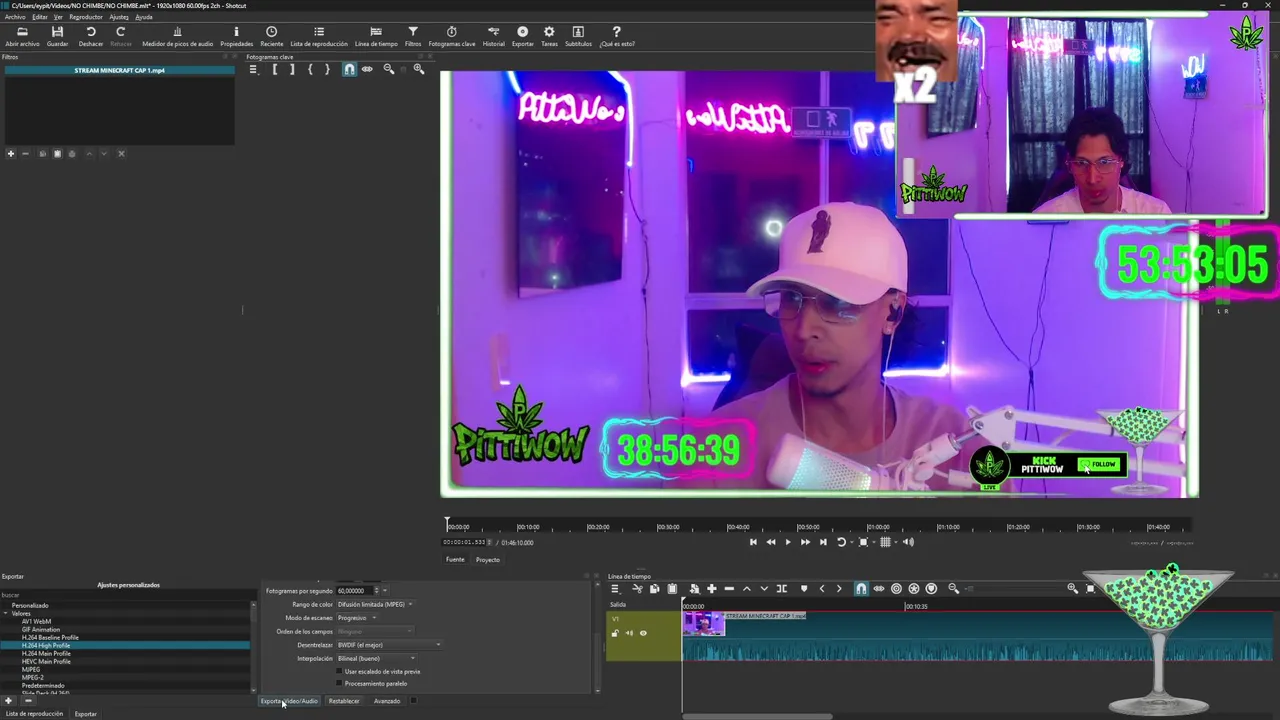The image size is (1280, 720).
Task: Toggle lock on track V1
Action: (615, 633)
